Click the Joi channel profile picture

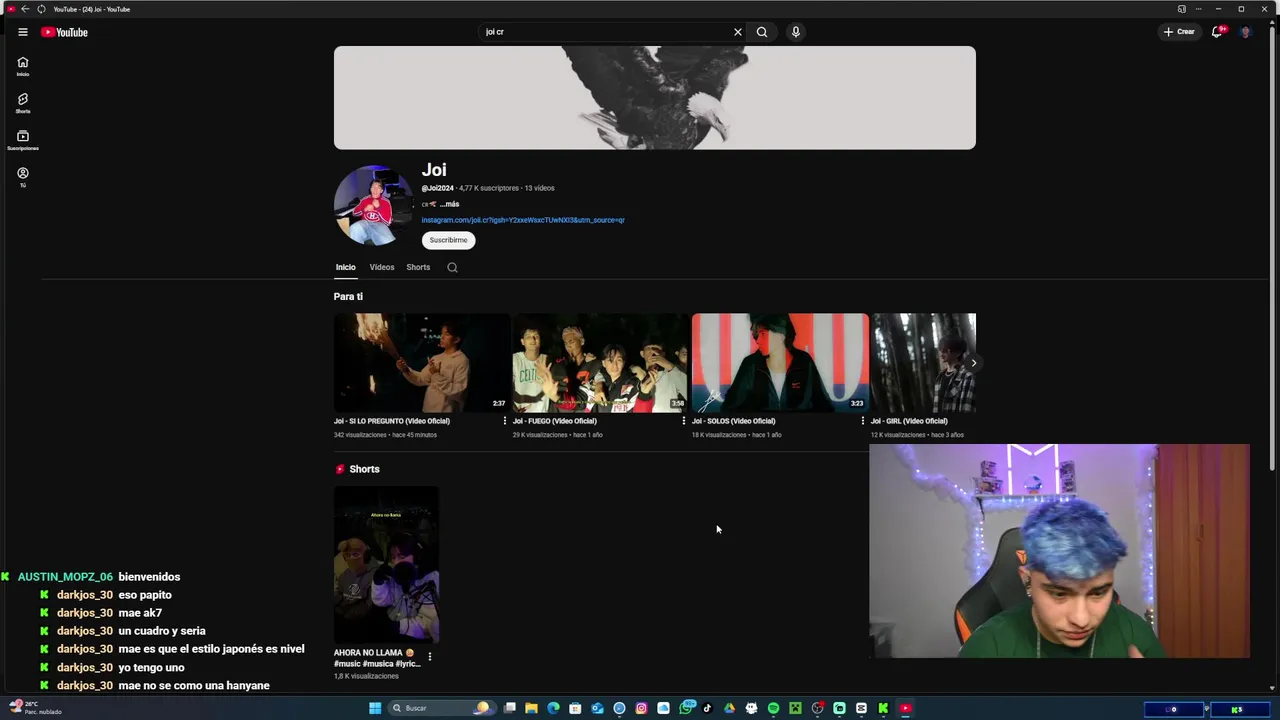tap(373, 205)
